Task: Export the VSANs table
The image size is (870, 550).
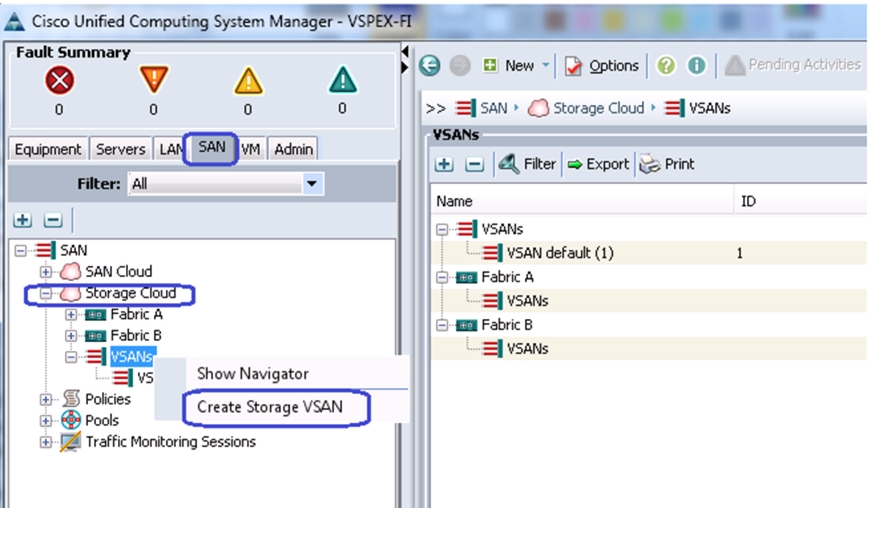Action: point(598,164)
